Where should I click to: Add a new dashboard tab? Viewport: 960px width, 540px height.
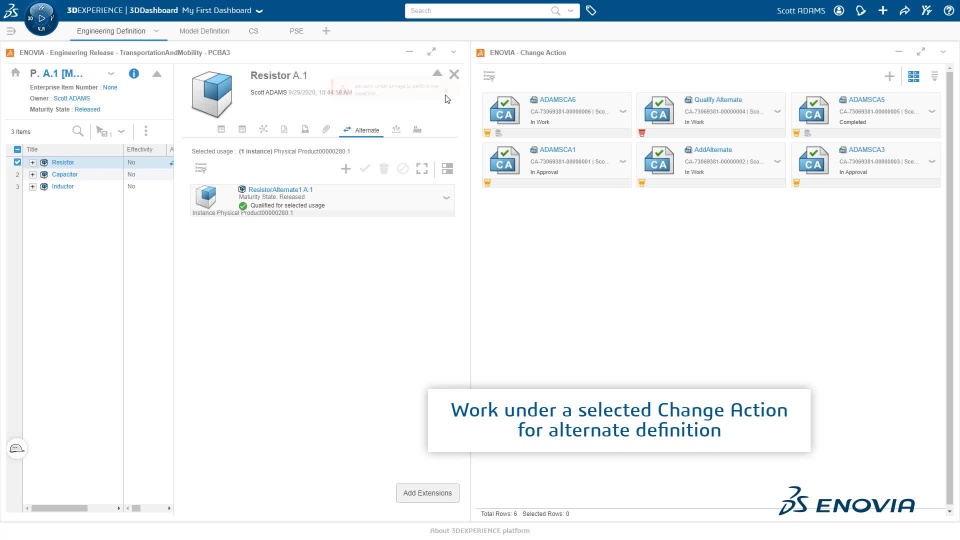[326, 31]
